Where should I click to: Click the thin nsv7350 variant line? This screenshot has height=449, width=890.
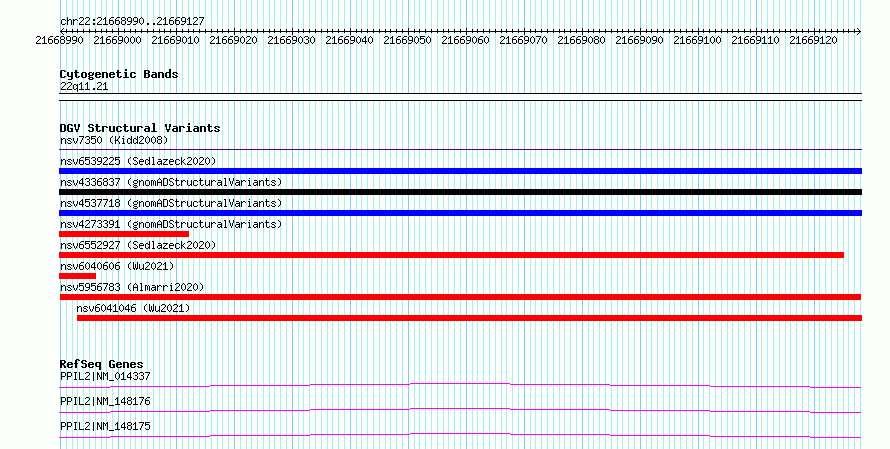click(x=460, y=150)
